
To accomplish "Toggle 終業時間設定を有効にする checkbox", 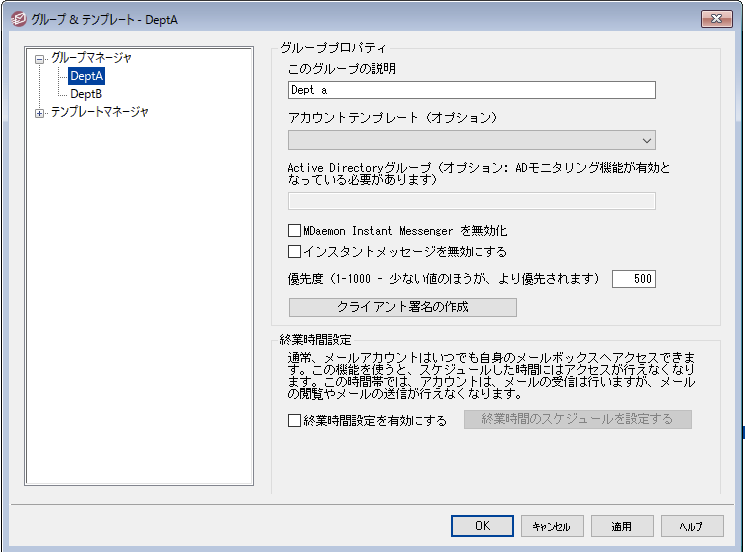I will (x=295, y=420).
